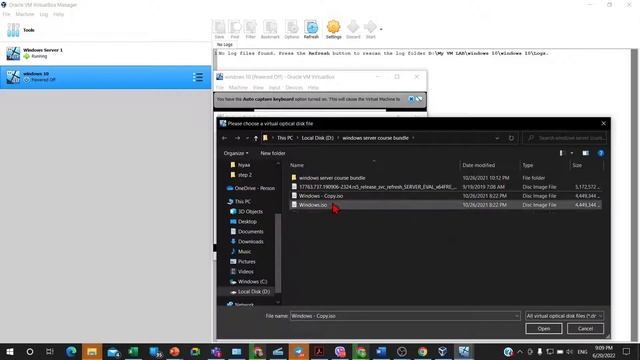Viewport: 640px width, 360px height.
Task: Click the Options toolbar icon
Action: (x=291, y=29)
